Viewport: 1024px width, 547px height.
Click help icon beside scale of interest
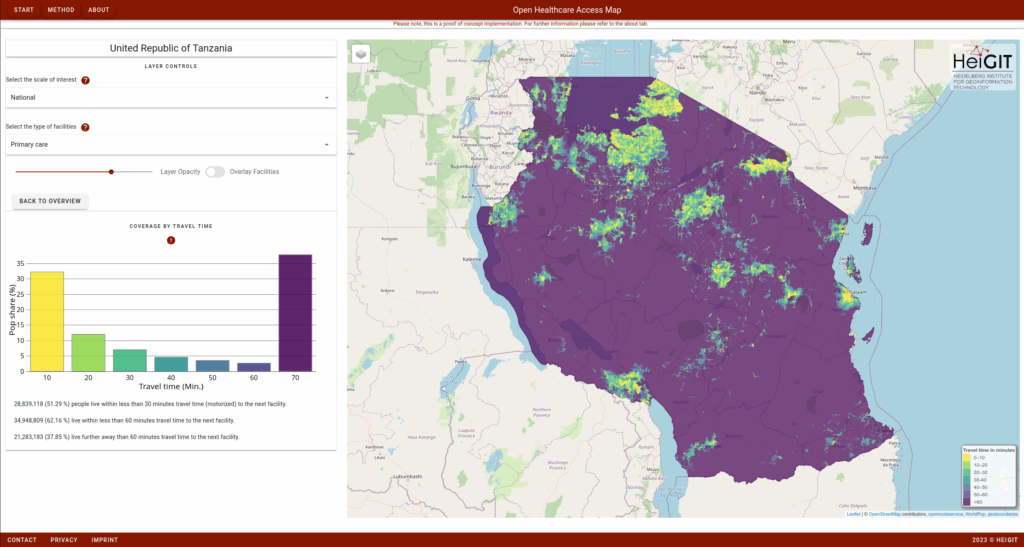pos(85,80)
